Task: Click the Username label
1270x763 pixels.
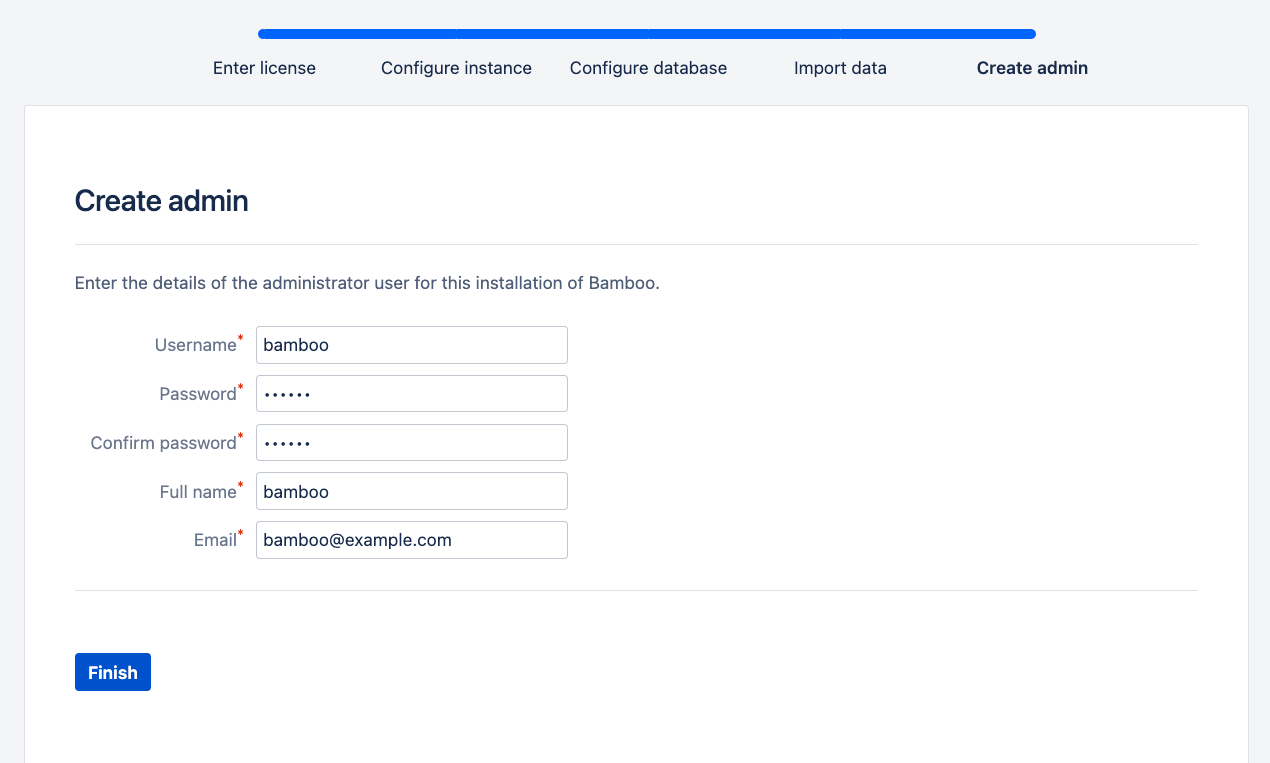Action: (198, 345)
